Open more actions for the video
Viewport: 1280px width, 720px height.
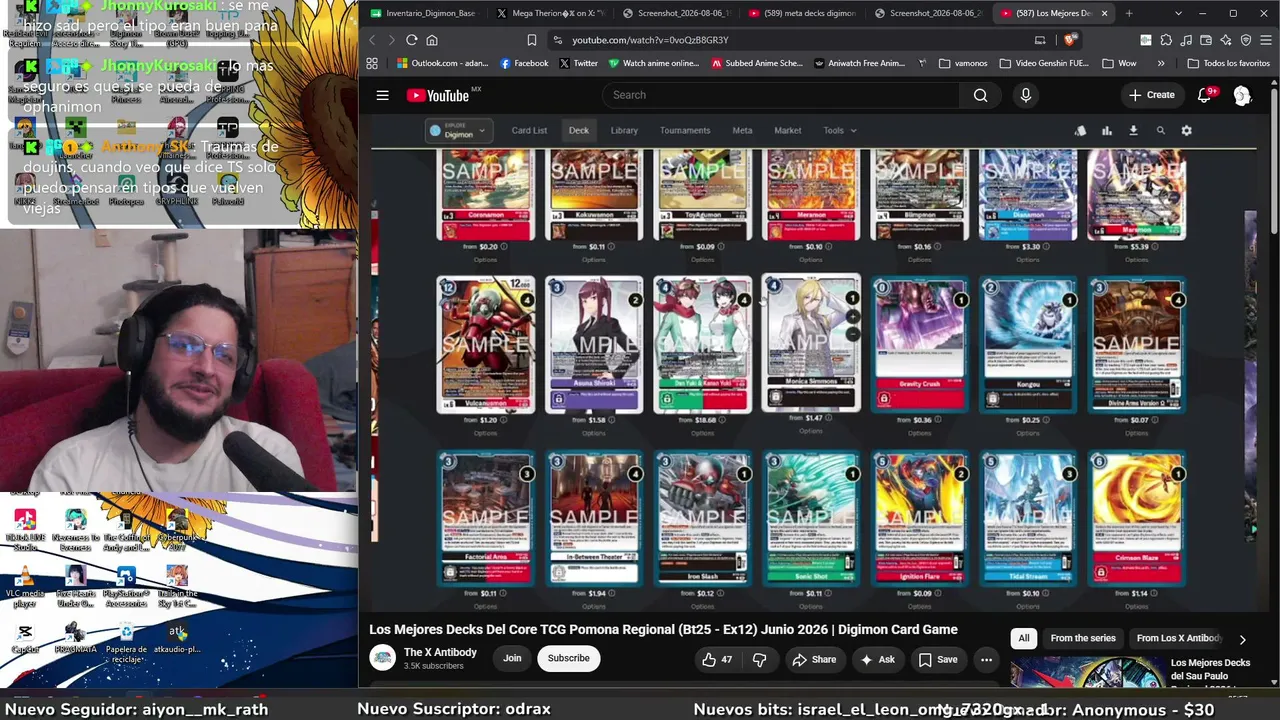[986, 659]
